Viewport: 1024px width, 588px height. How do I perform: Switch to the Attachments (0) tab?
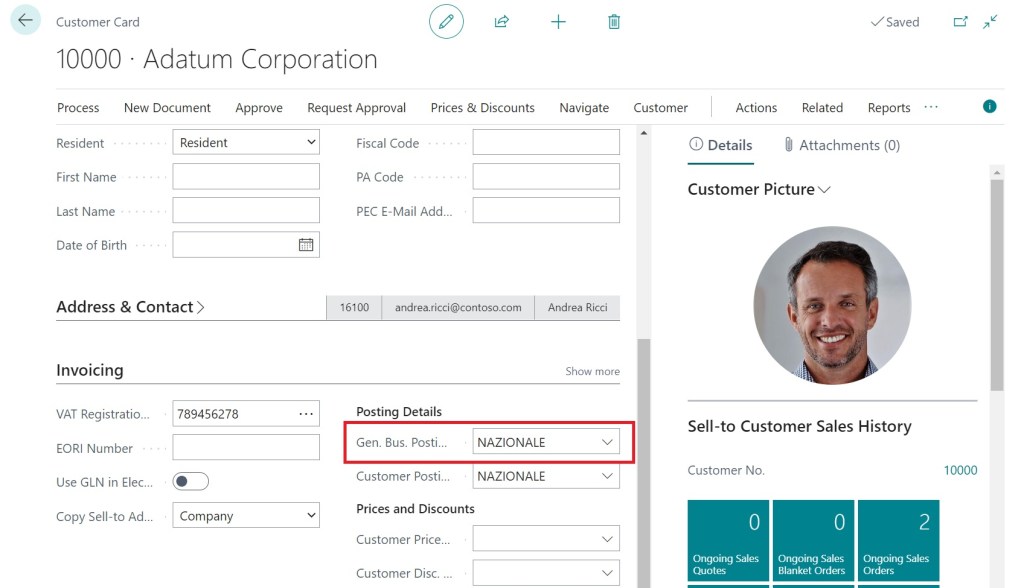[x=841, y=145]
